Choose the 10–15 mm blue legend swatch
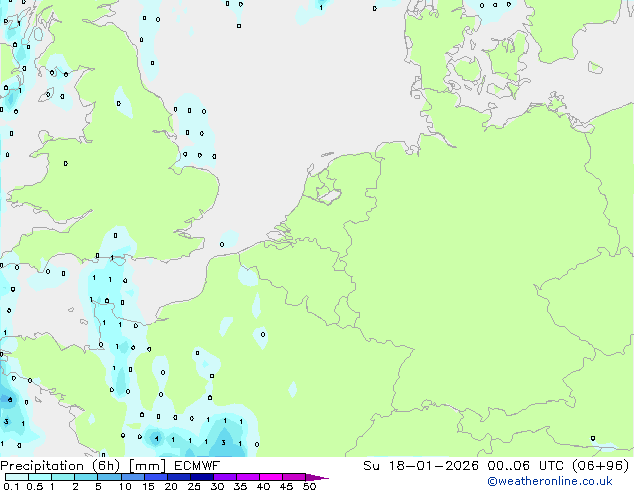 (132, 477)
